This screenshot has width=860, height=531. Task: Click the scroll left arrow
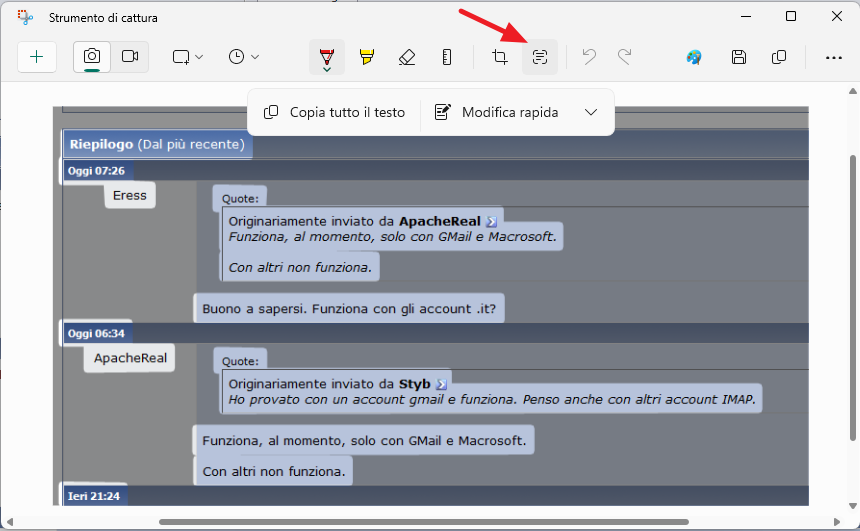point(9,522)
